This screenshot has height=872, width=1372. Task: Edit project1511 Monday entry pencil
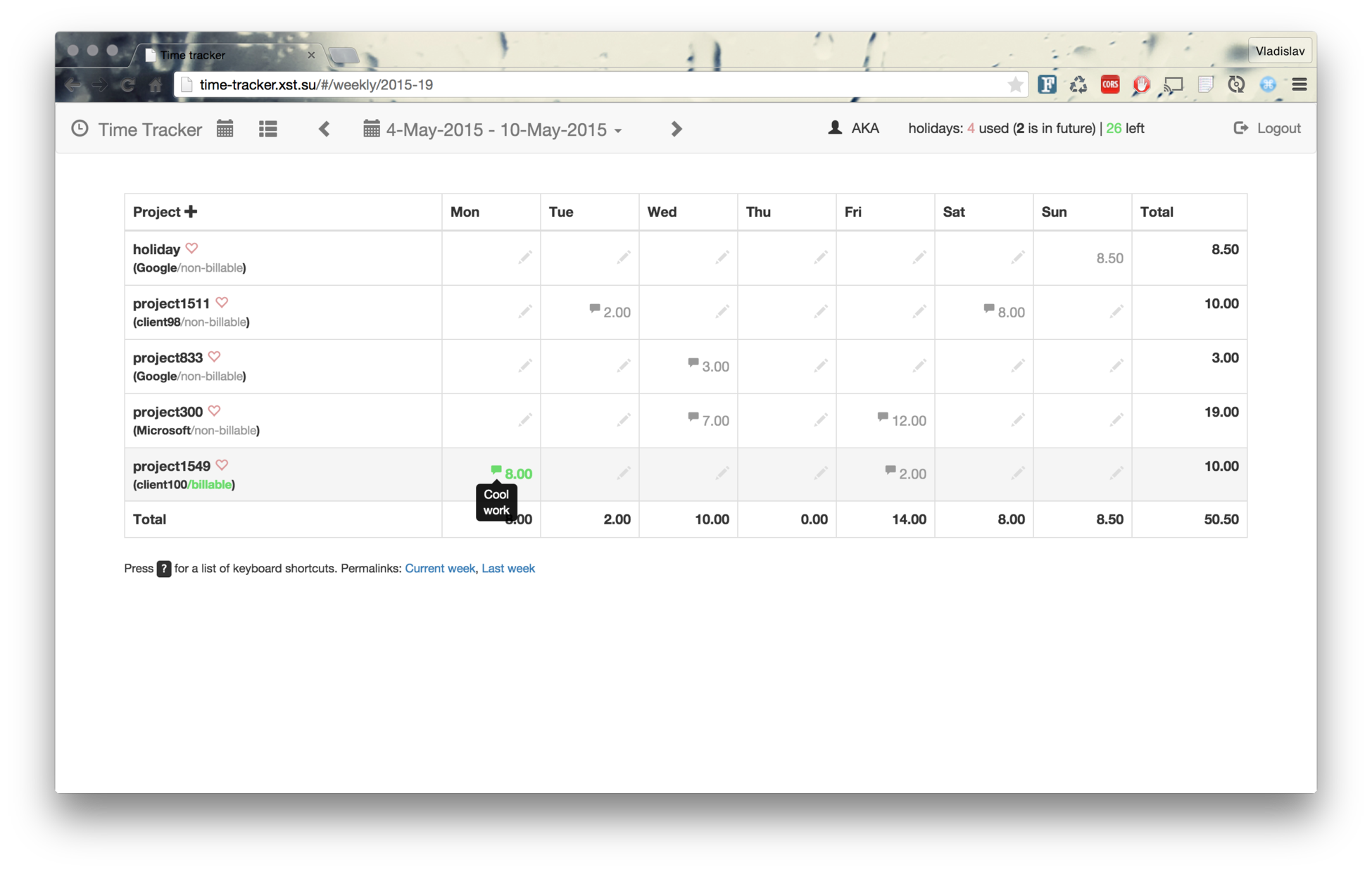[525, 312]
